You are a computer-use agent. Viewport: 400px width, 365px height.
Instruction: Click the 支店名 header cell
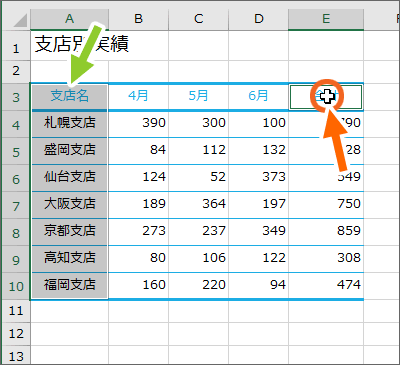[x=69, y=97]
